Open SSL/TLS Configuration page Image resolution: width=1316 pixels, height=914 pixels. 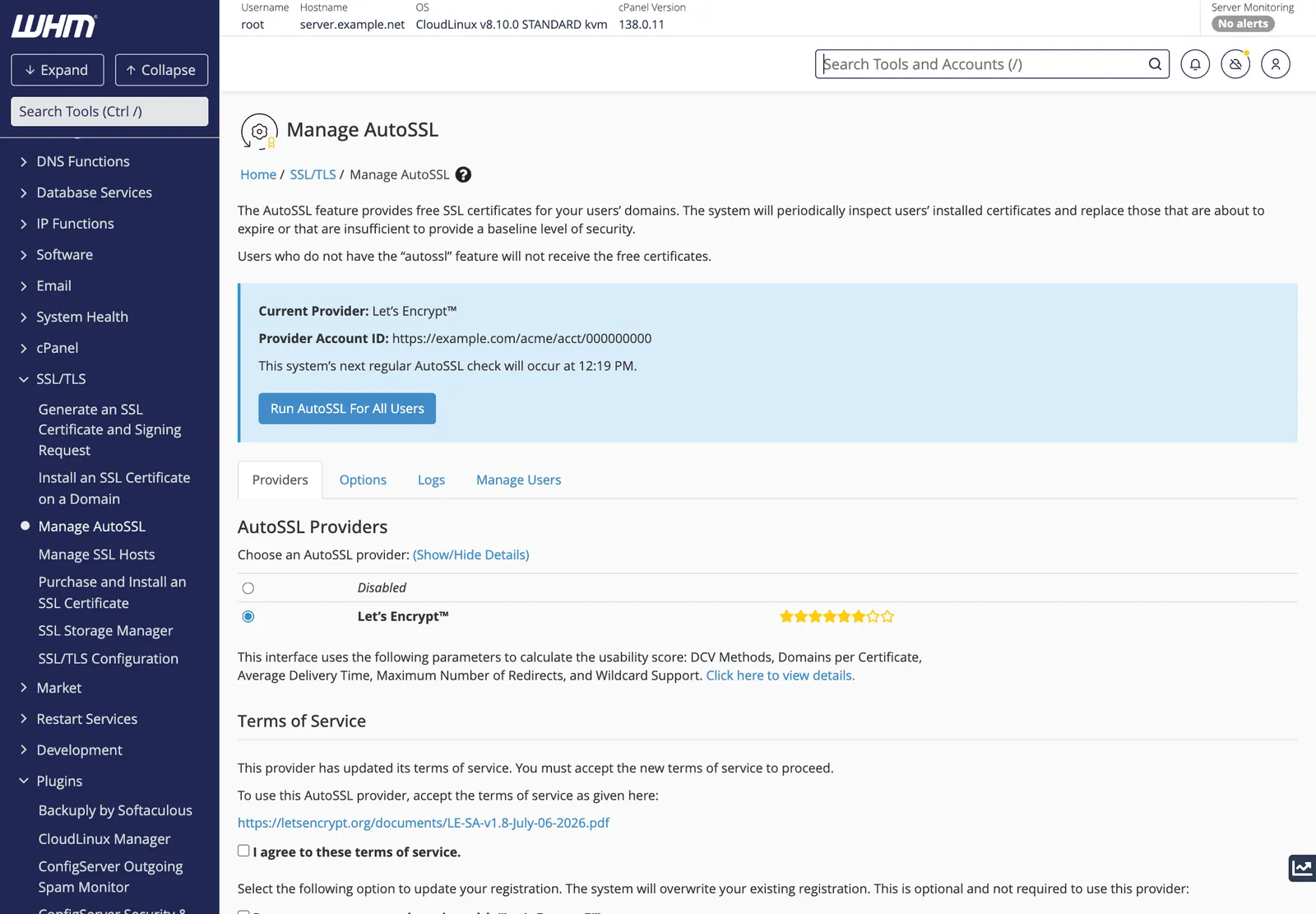pos(109,659)
